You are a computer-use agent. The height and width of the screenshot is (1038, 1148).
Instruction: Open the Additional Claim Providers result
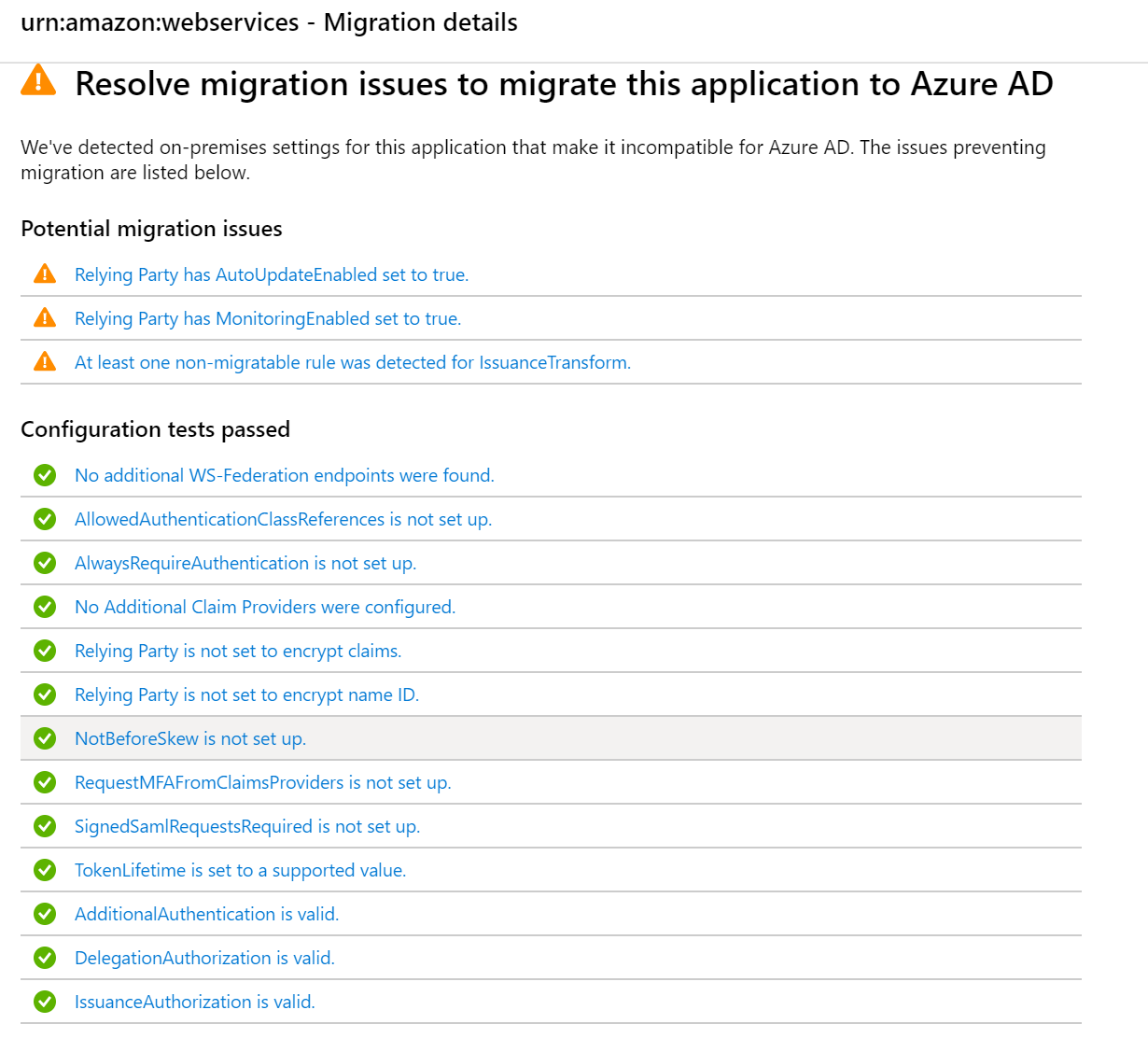[265, 607]
